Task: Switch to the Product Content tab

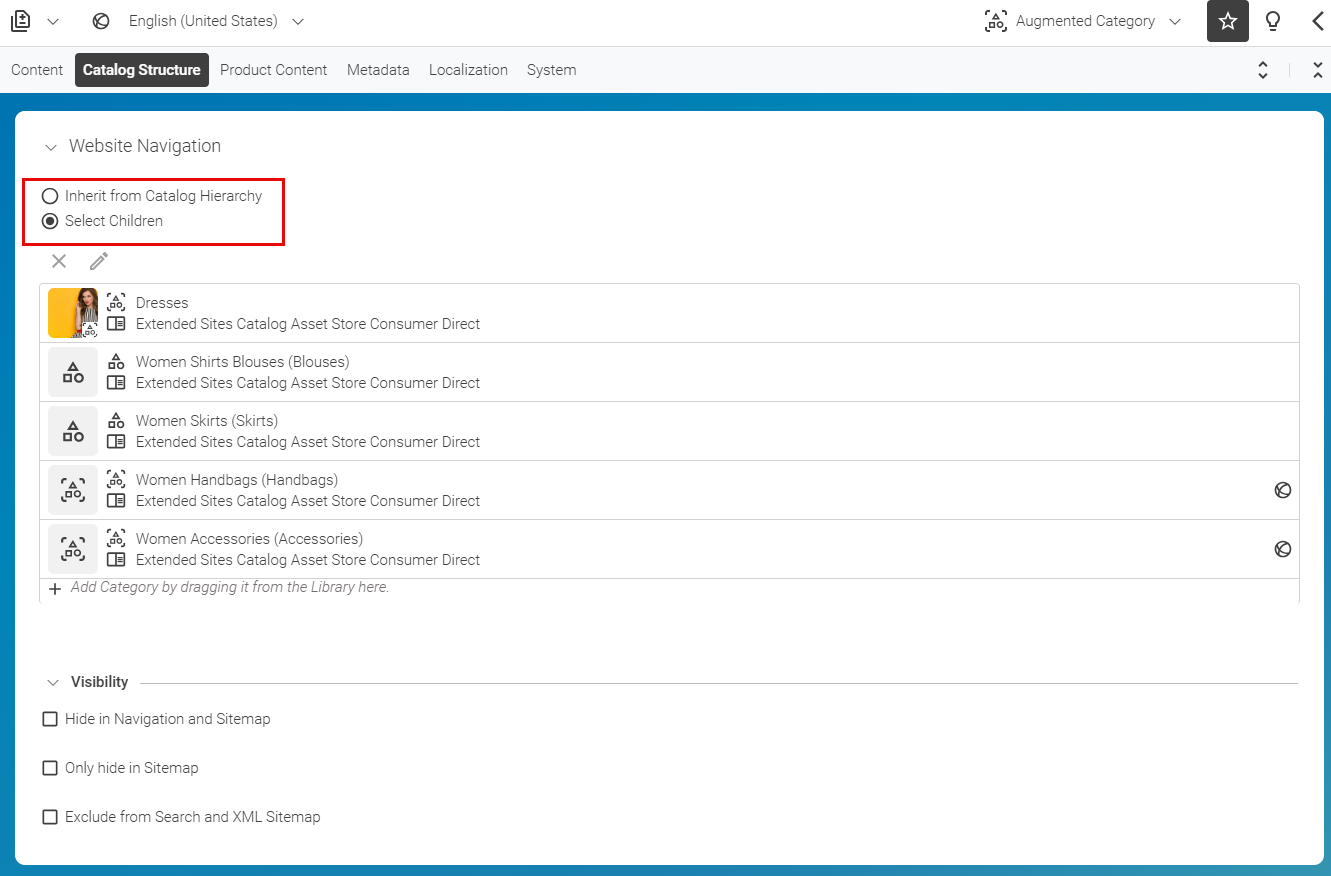Action: pos(273,69)
